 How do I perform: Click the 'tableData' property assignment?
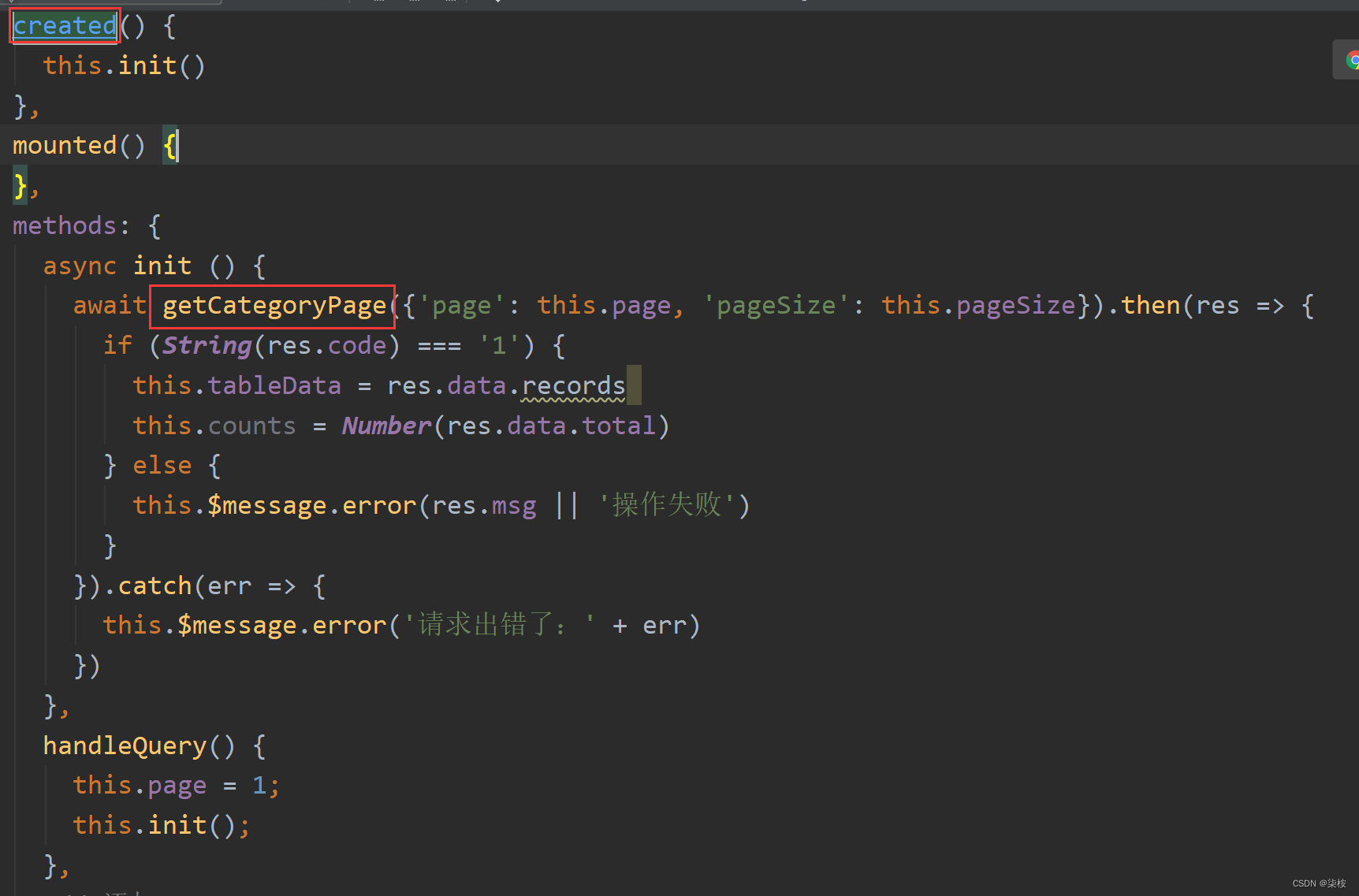[x=274, y=386]
